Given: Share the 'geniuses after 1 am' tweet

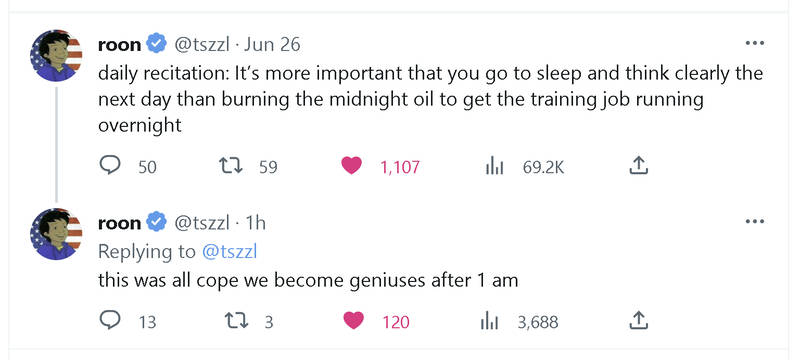Looking at the screenshot, I should pos(639,321).
